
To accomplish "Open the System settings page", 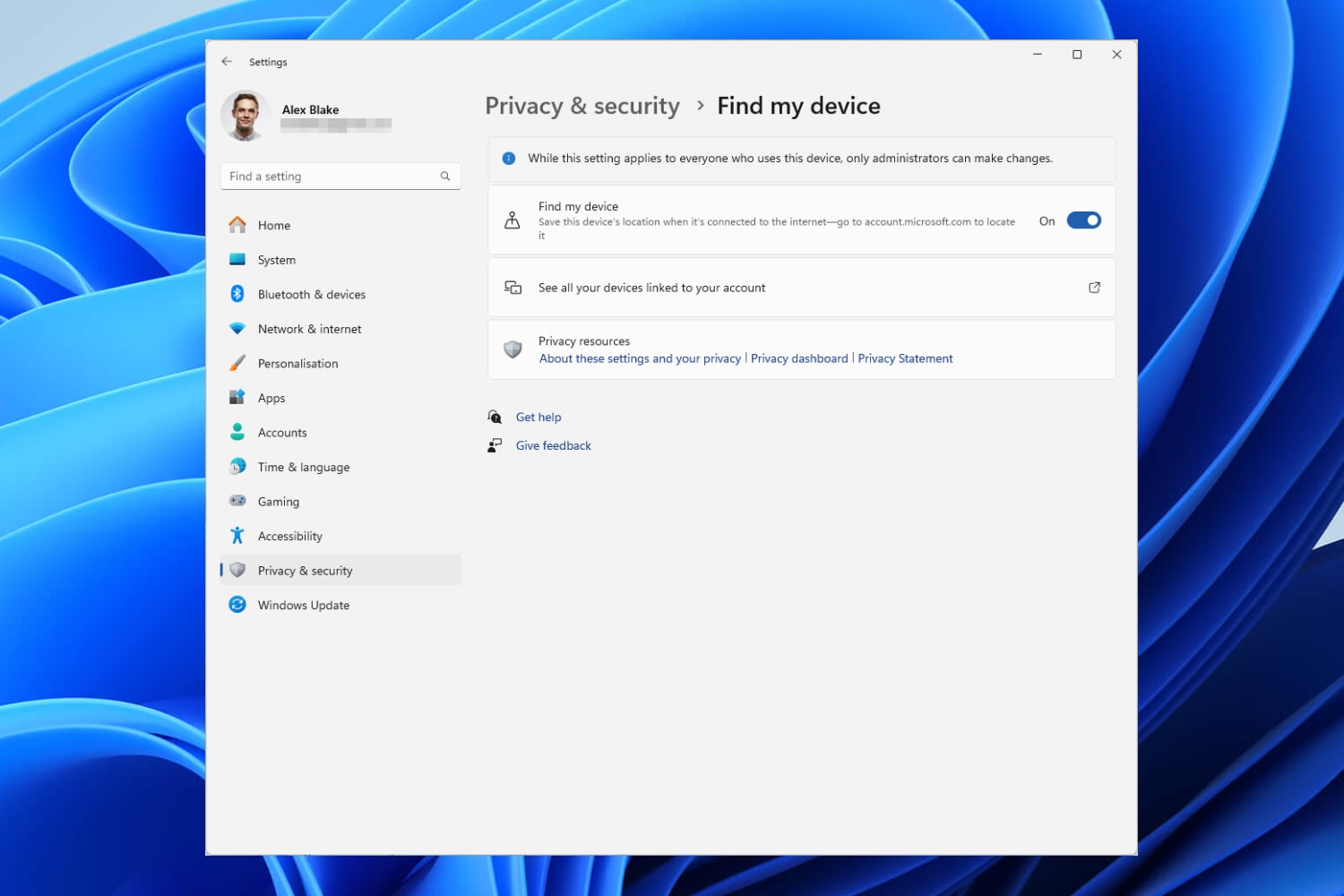I will pyautogui.click(x=340, y=260).
